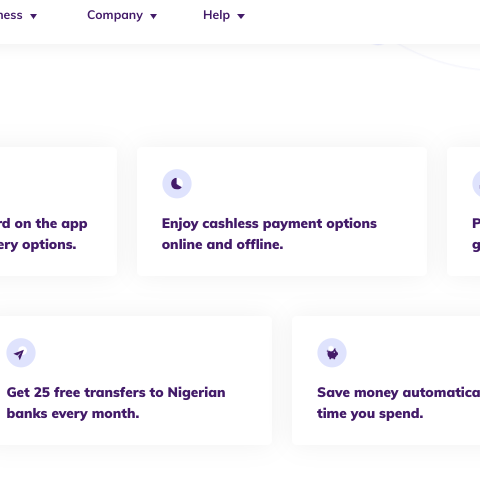Viewport: 480px width, 503px height.
Task: Open the Help menu
Action: 216,15
